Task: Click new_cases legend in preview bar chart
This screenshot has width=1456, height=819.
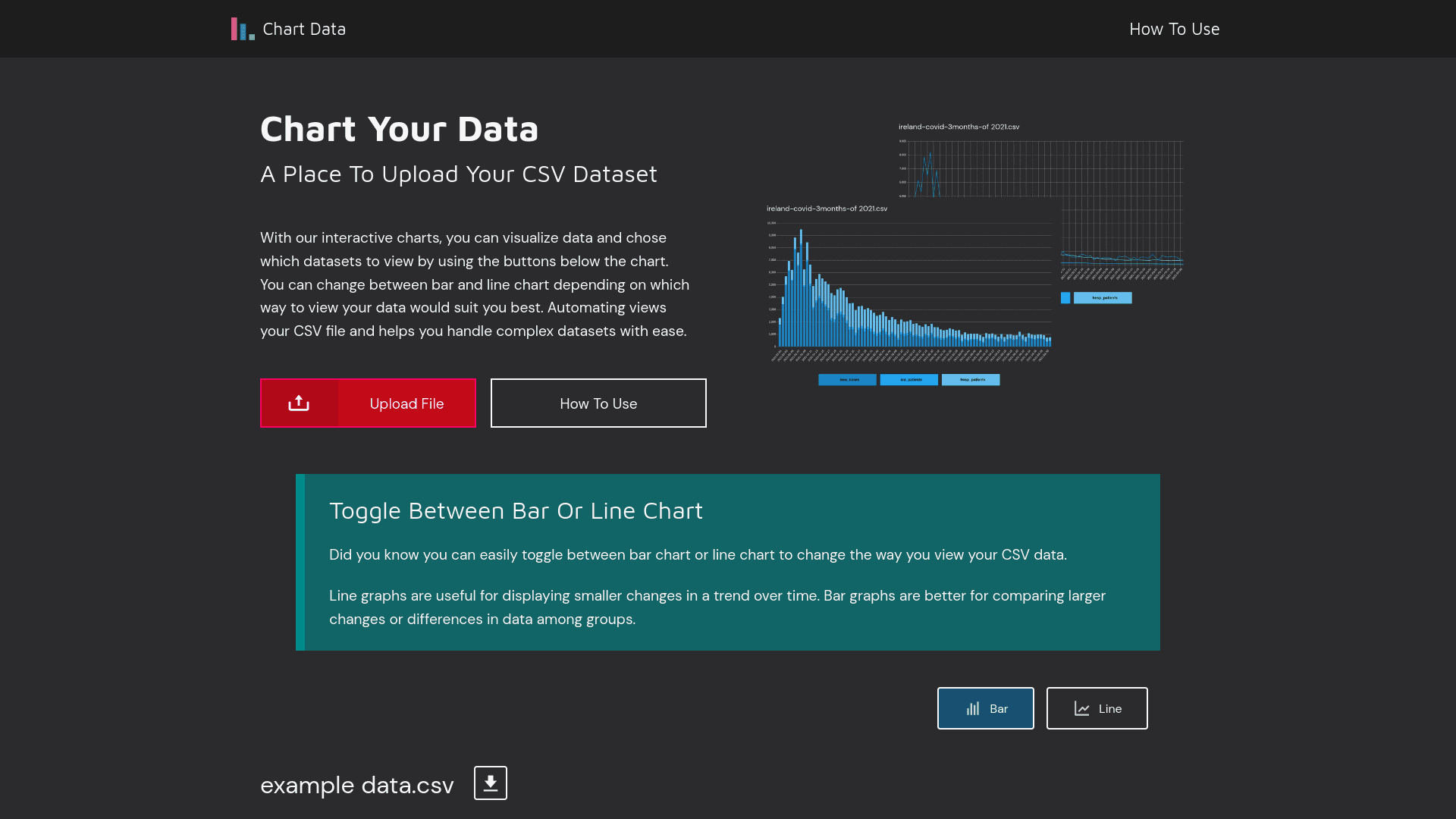Action: click(847, 380)
